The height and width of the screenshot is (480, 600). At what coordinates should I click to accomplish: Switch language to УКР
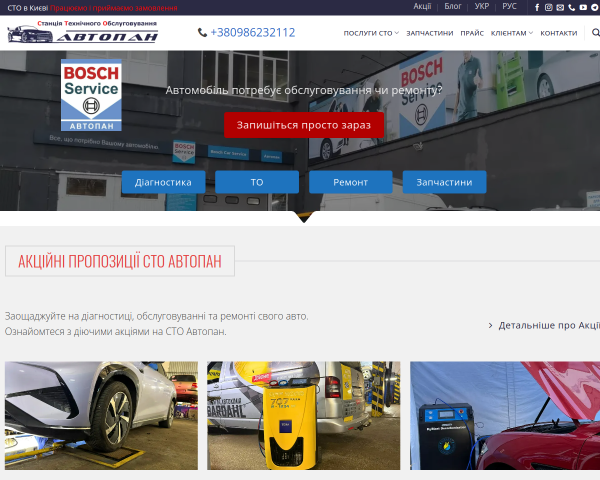(x=482, y=7)
